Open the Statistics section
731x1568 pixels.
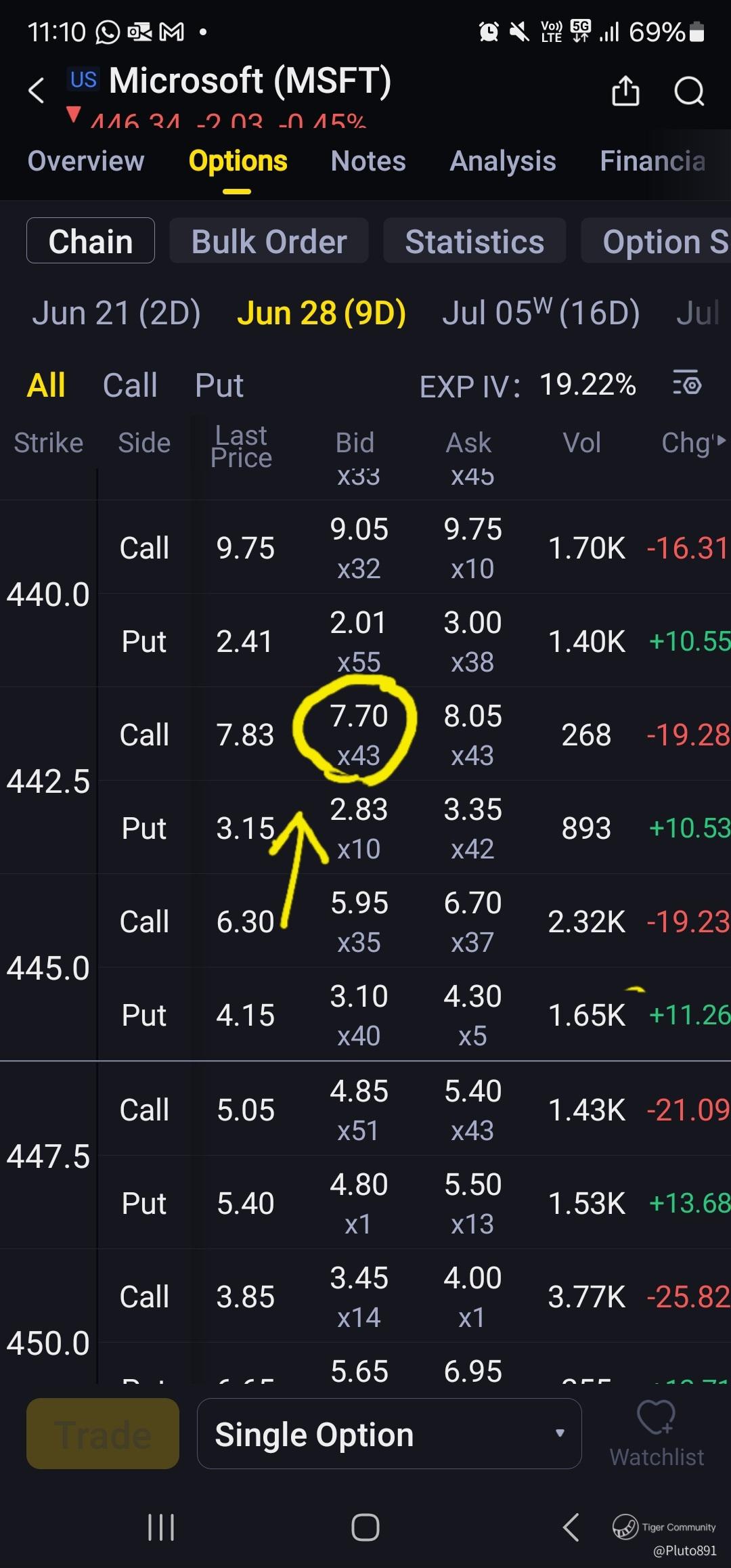[474, 241]
